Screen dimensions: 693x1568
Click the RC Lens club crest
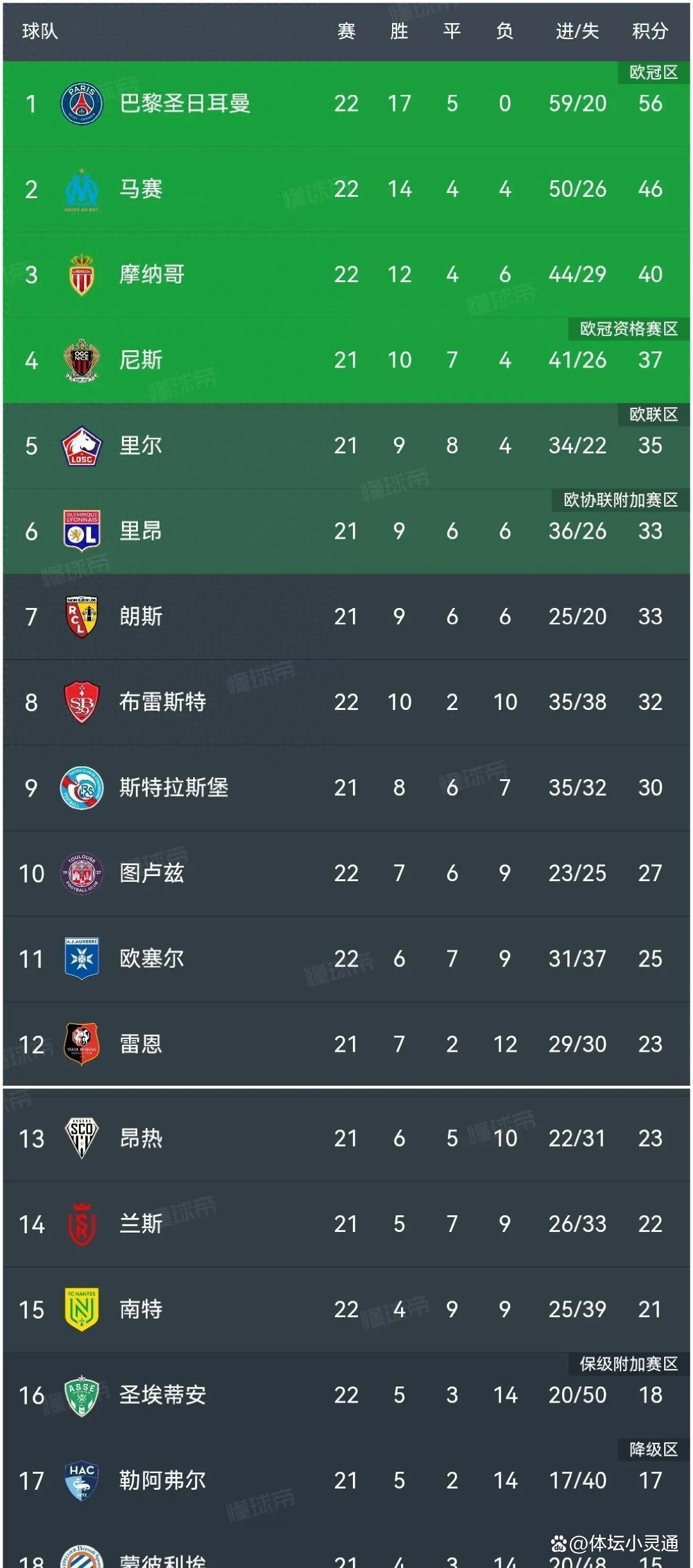click(x=81, y=617)
